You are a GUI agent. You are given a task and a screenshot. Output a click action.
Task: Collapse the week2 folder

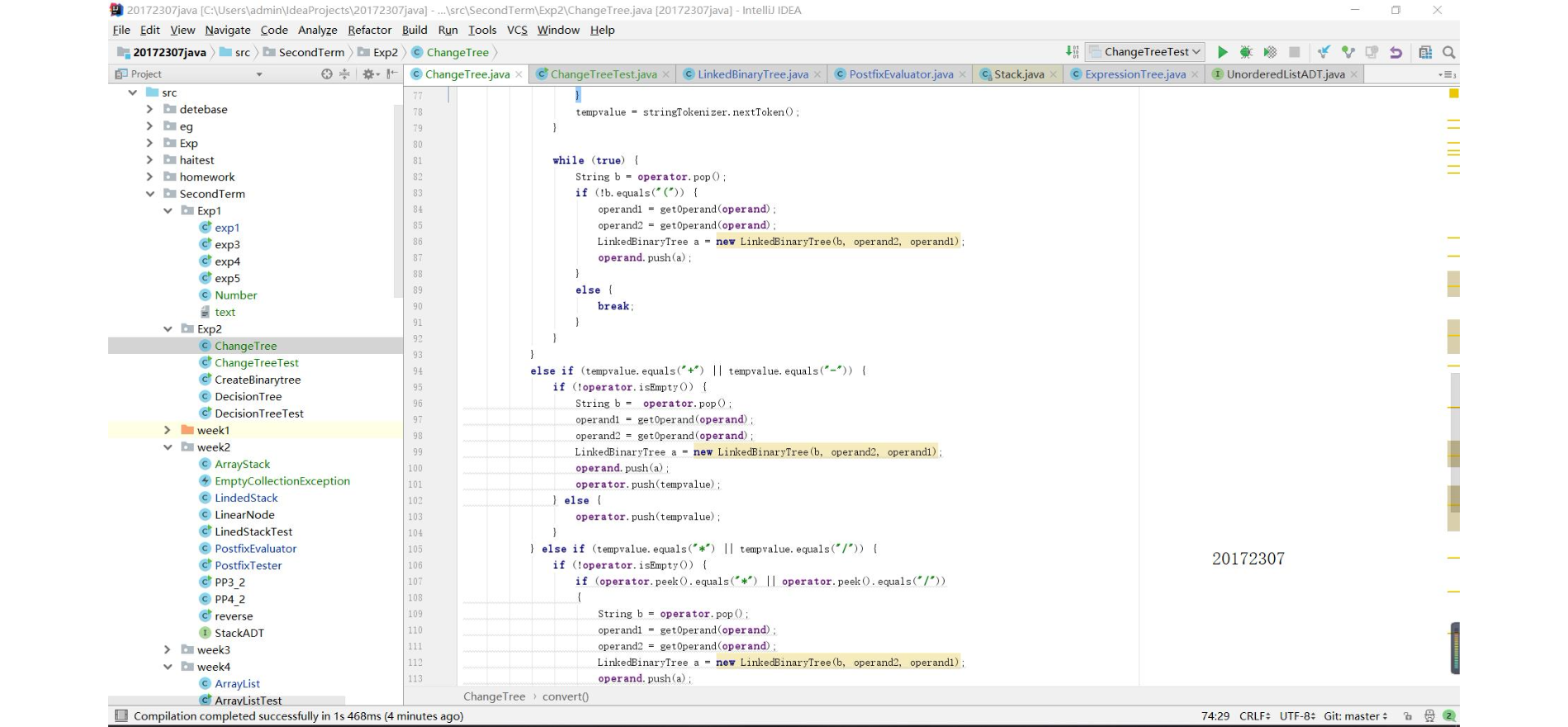(168, 447)
